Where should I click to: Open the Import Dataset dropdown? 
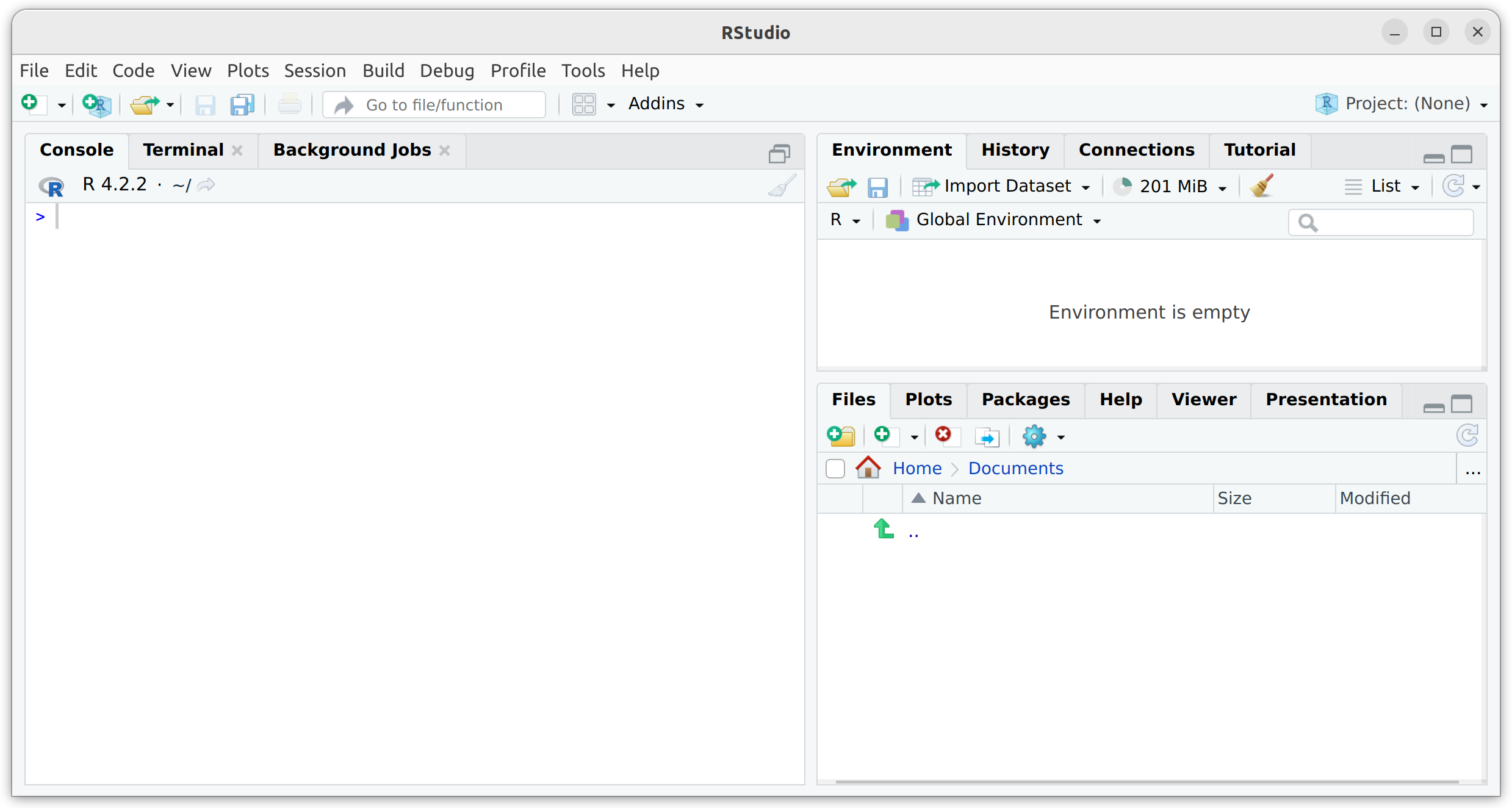pos(1001,186)
